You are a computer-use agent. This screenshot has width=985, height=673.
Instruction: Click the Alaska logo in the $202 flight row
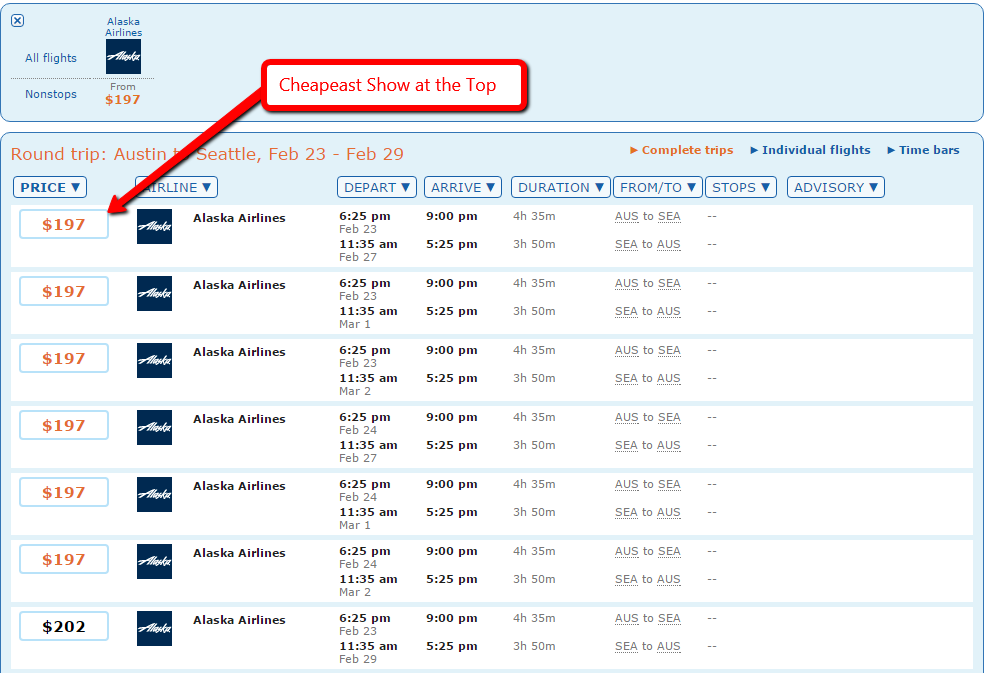coord(154,628)
